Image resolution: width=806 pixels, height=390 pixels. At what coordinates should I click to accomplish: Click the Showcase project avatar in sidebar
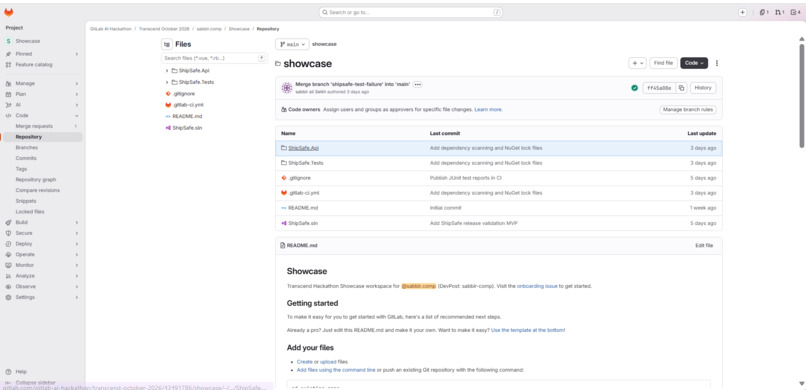(x=8, y=41)
